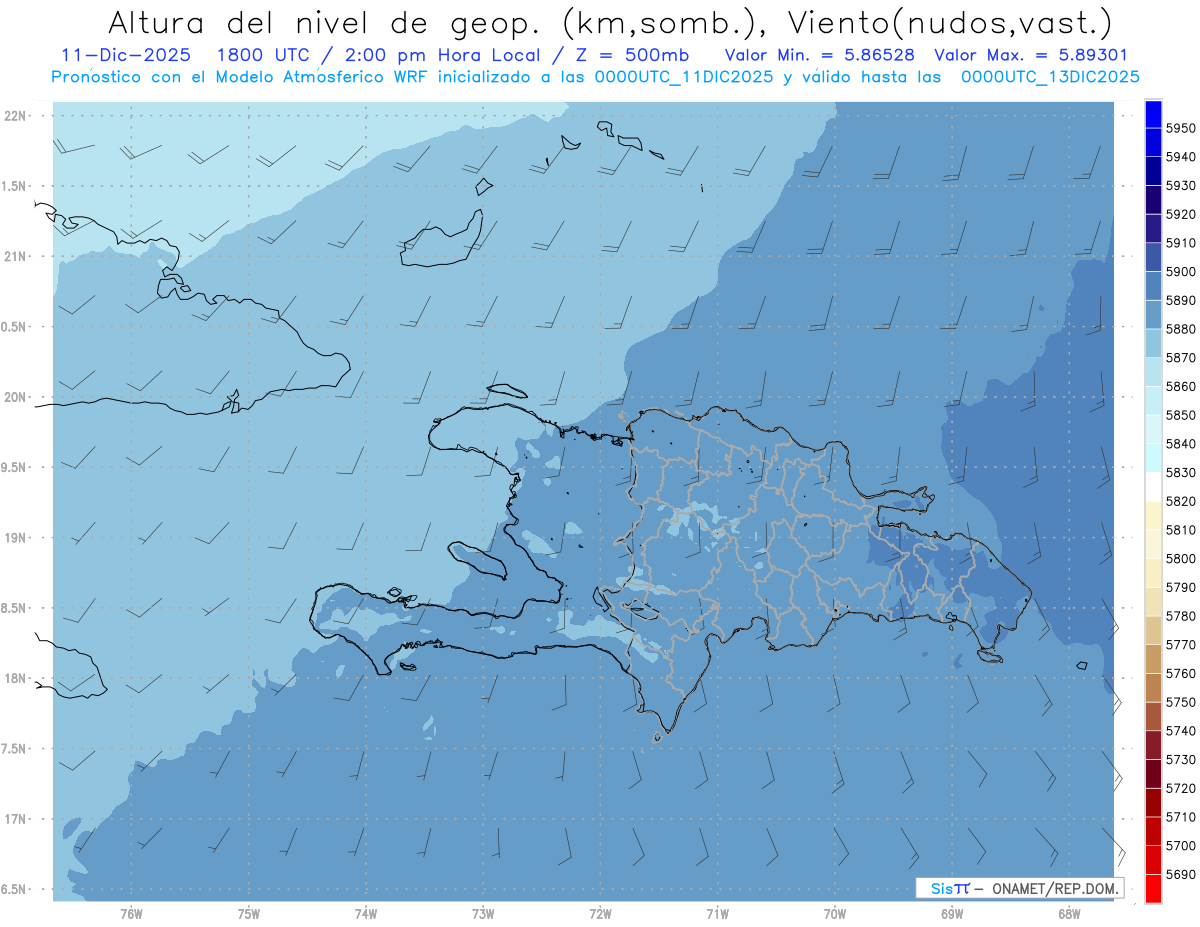Click the map title 'Altura del nivel de geop.'

pos(327,22)
